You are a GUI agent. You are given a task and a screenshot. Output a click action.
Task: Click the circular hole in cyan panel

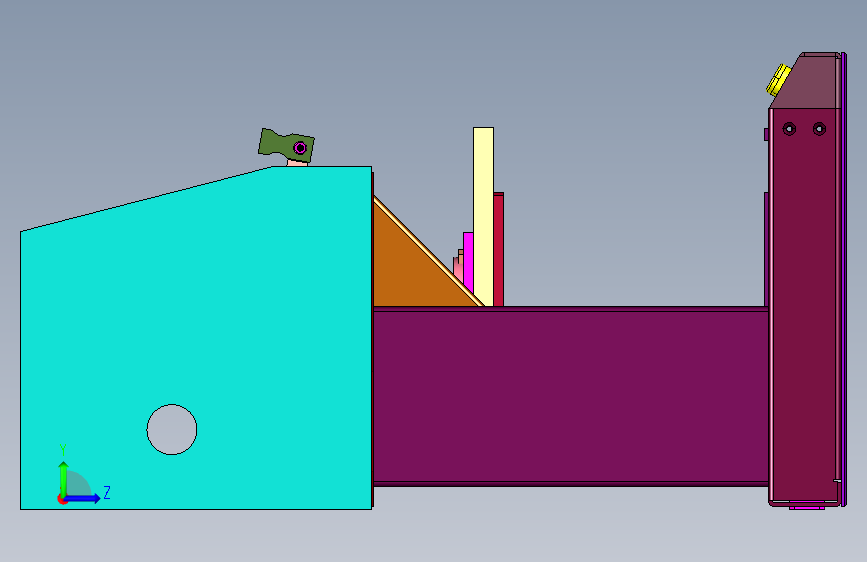coord(172,430)
